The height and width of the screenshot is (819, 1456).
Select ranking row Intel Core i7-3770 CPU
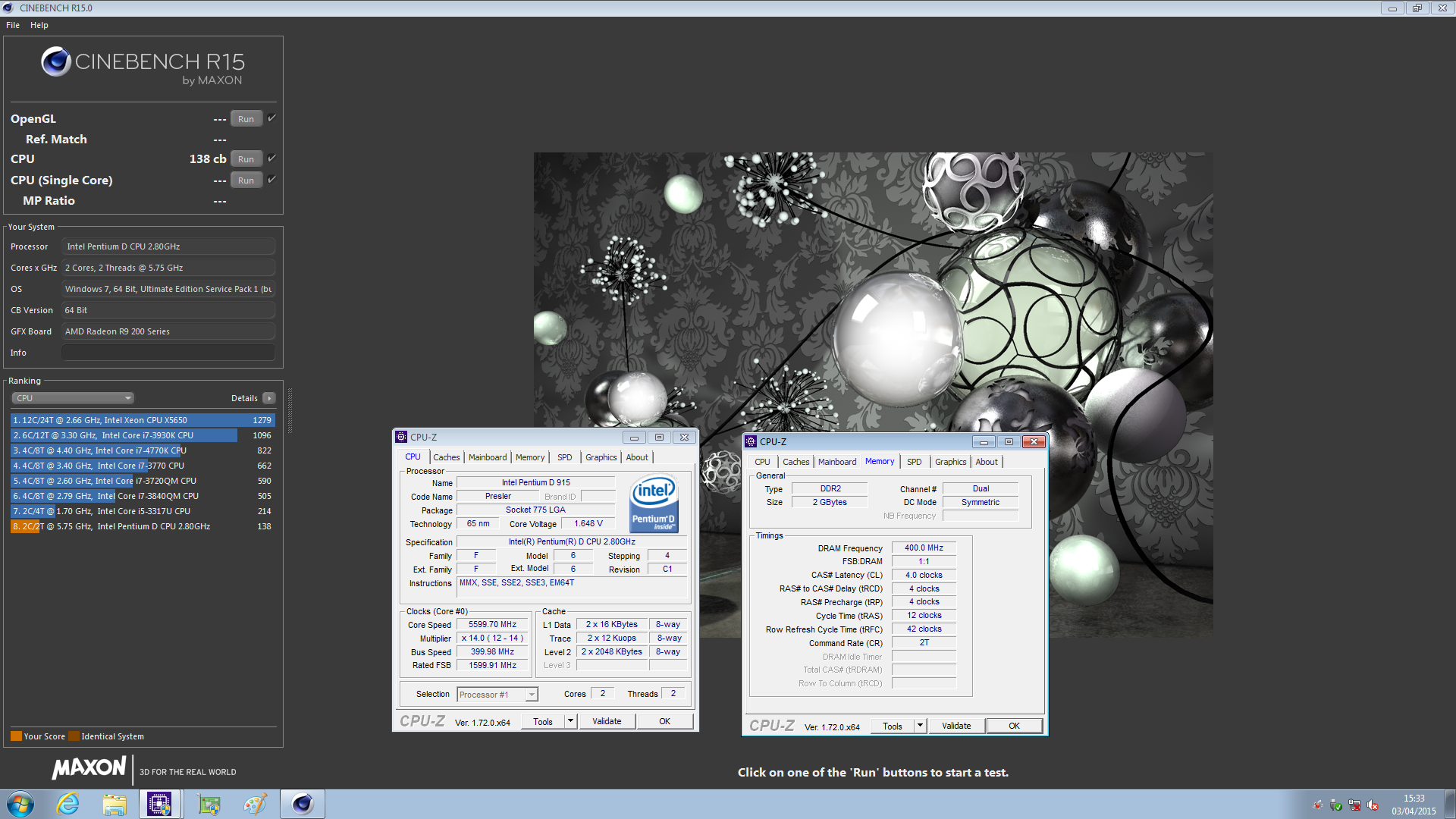pyautogui.click(x=143, y=466)
